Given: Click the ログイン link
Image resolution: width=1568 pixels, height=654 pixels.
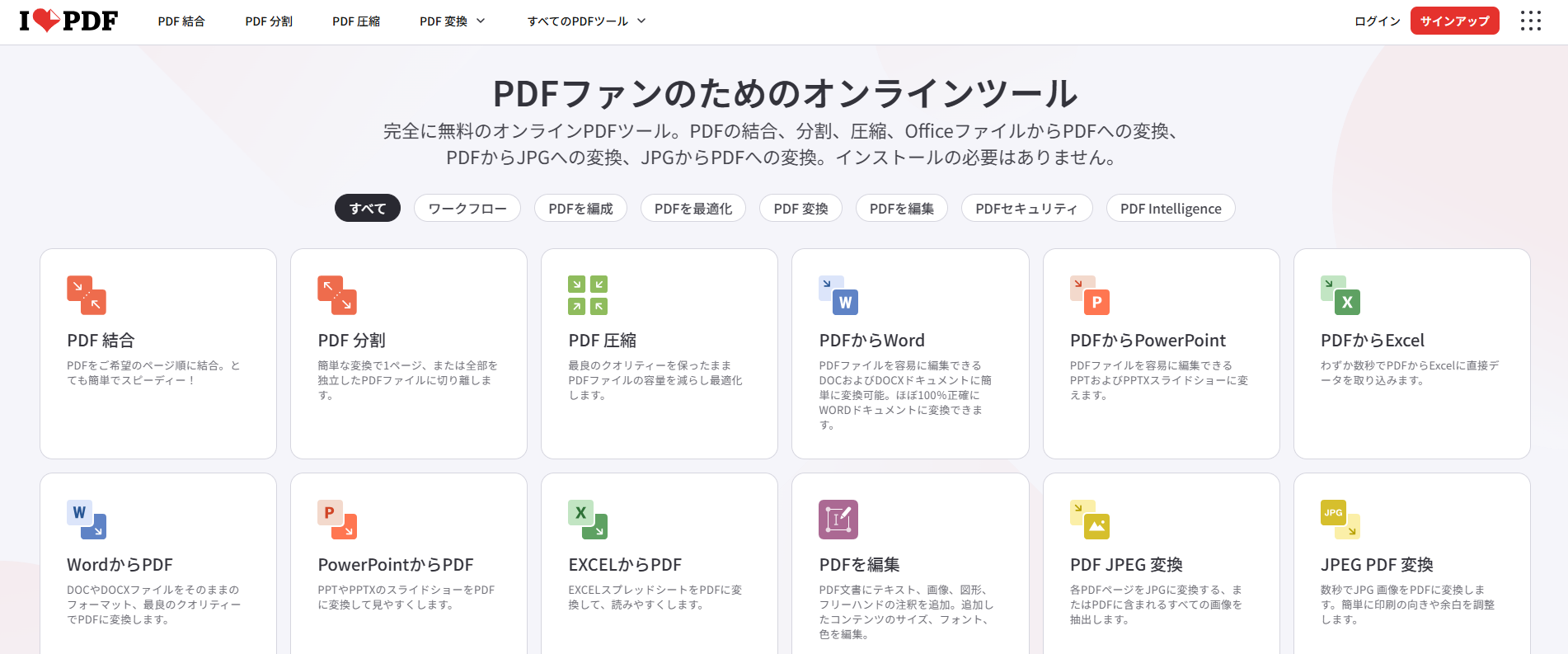Looking at the screenshot, I should [x=1378, y=21].
